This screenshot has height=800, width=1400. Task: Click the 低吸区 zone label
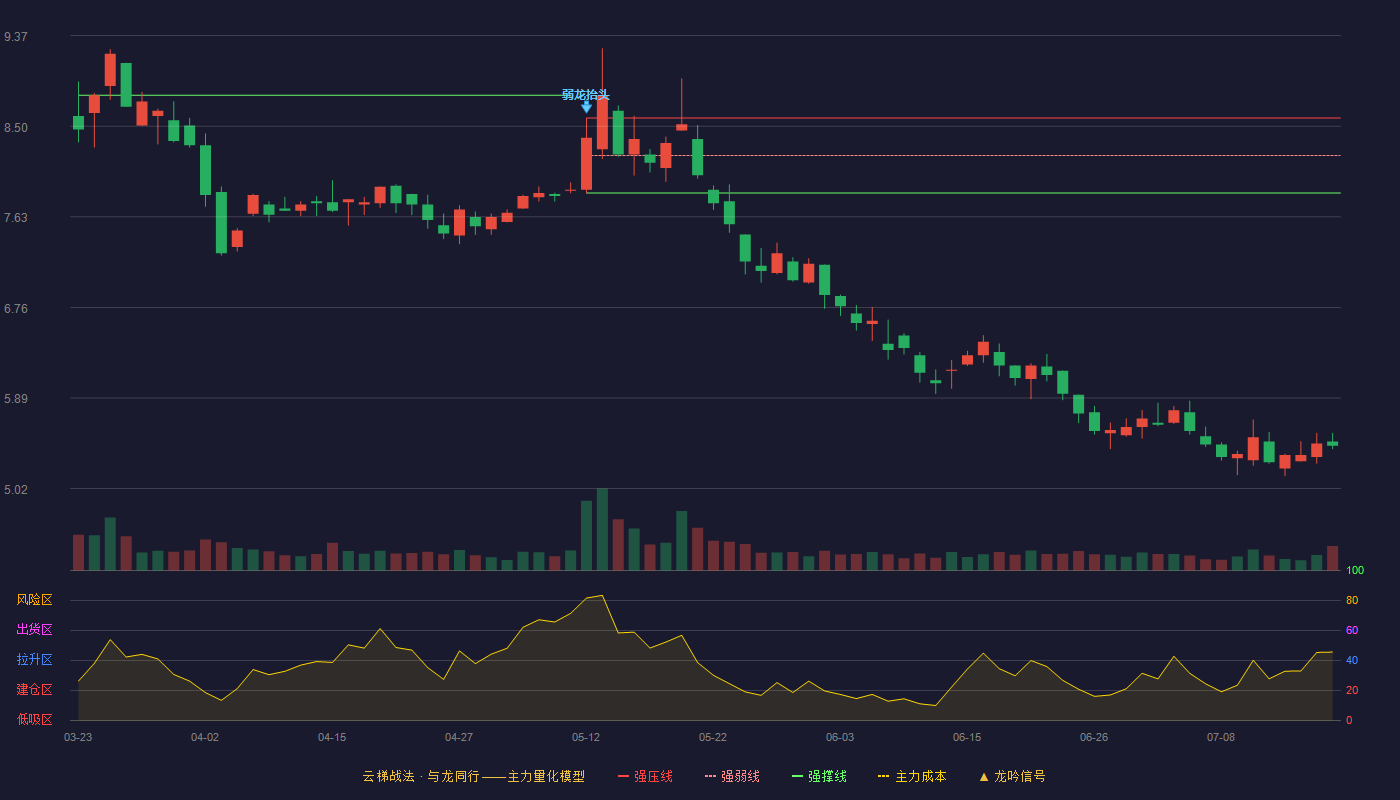coord(34,719)
